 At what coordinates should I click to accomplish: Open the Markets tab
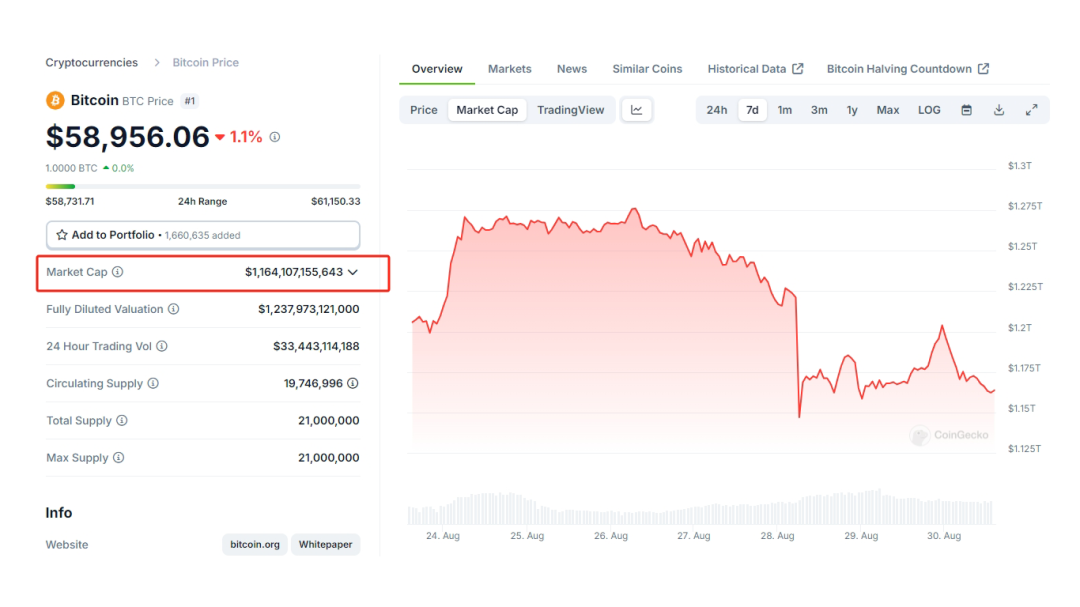click(x=510, y=69)
